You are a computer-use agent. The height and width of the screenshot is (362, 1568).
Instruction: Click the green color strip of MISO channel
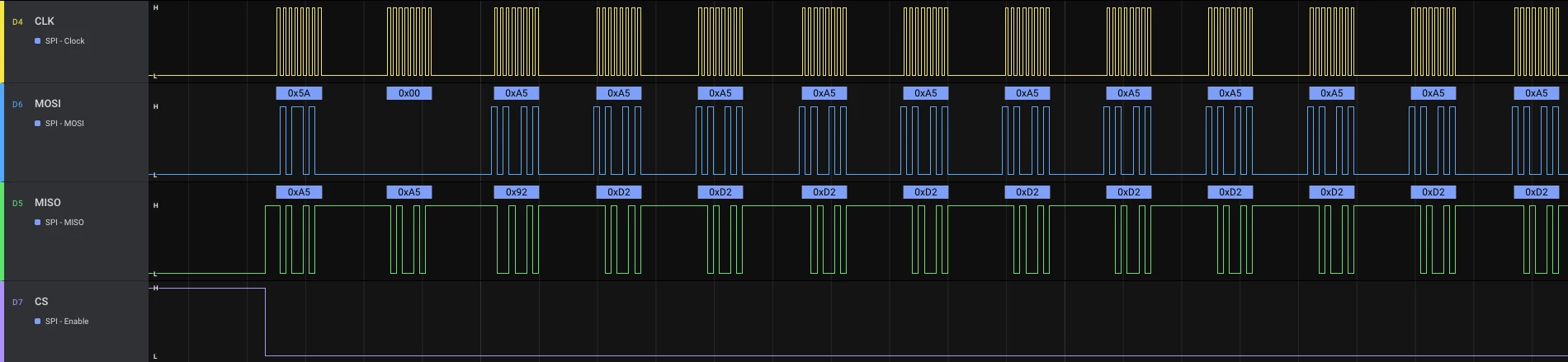pyautogui.click(x=2, y=231)
